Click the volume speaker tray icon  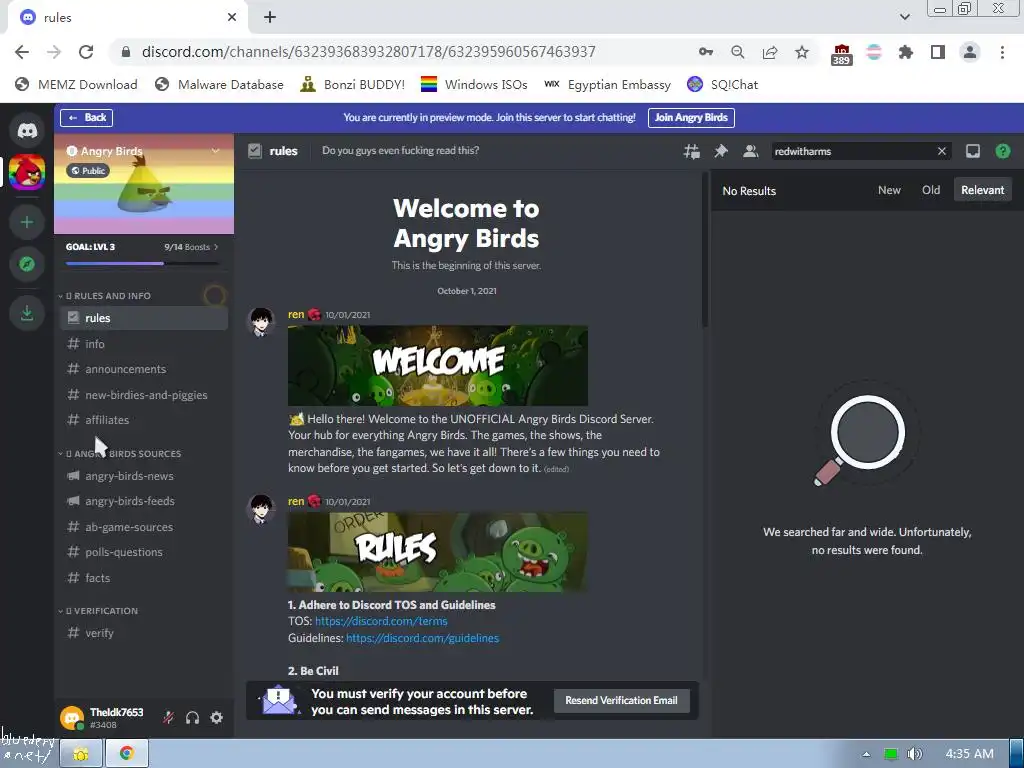click(x=914, y=754)
